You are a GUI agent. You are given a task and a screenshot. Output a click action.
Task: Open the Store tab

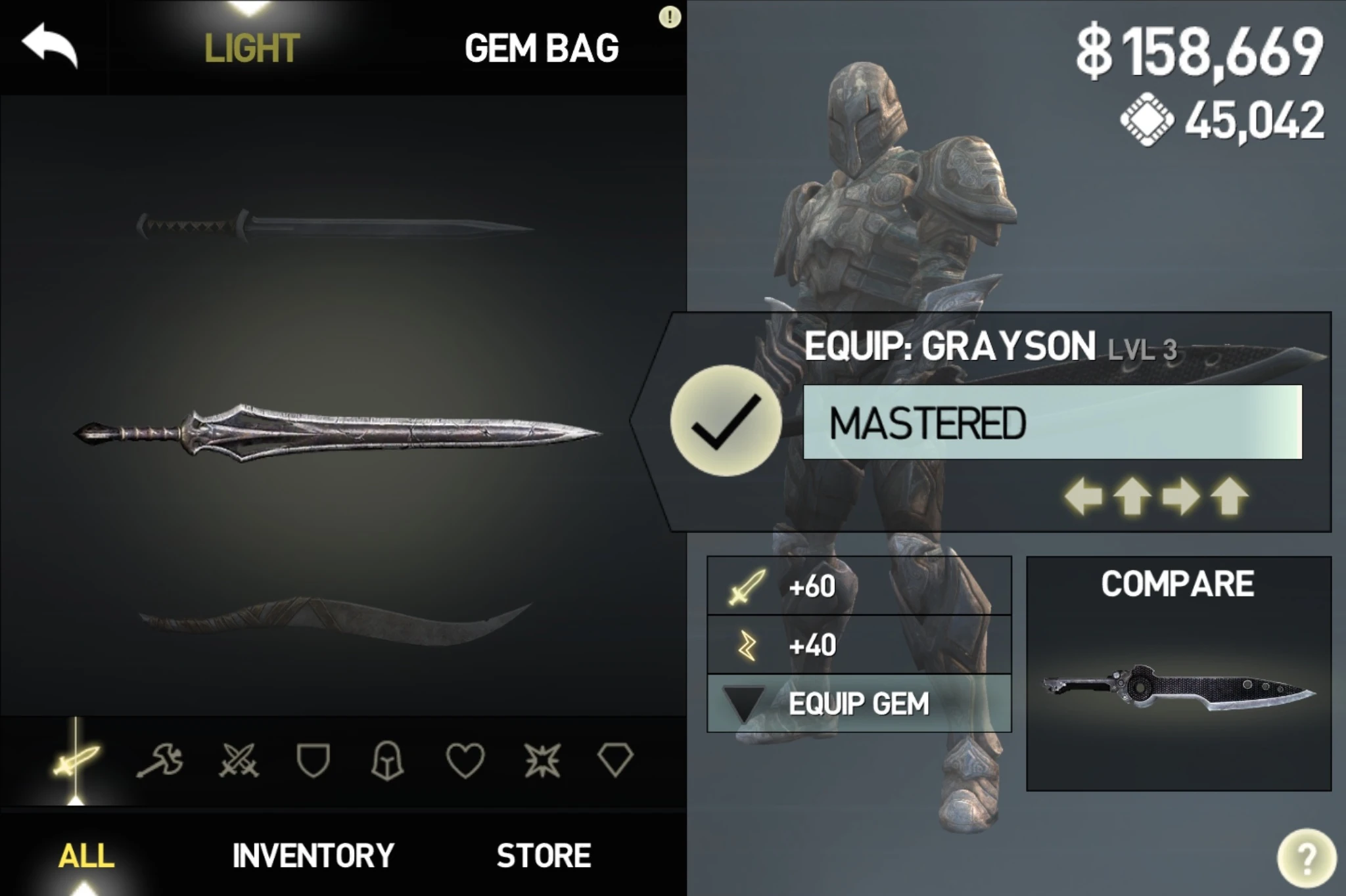pos(544,855)
